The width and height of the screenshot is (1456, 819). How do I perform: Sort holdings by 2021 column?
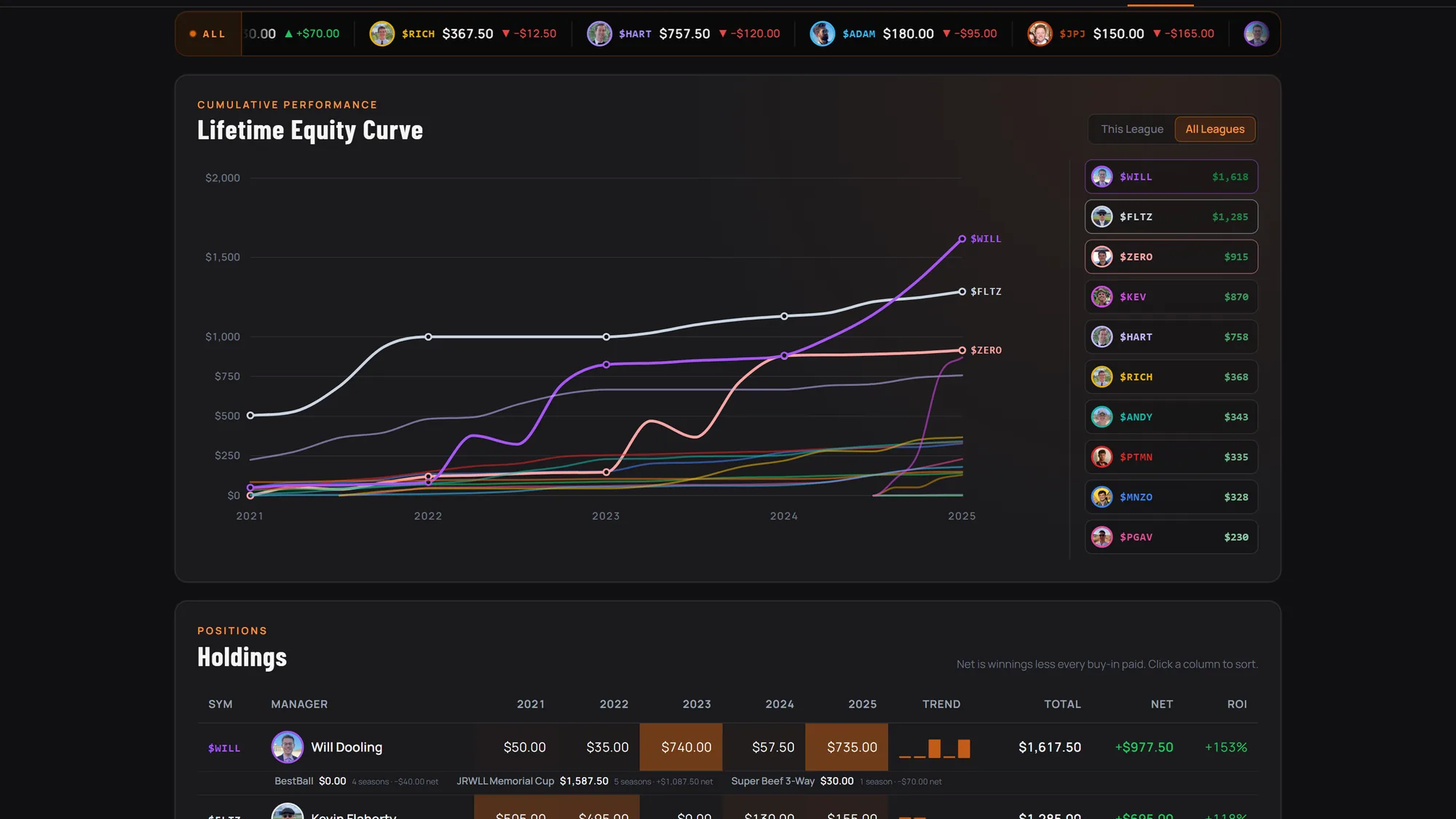click(531, 704)
